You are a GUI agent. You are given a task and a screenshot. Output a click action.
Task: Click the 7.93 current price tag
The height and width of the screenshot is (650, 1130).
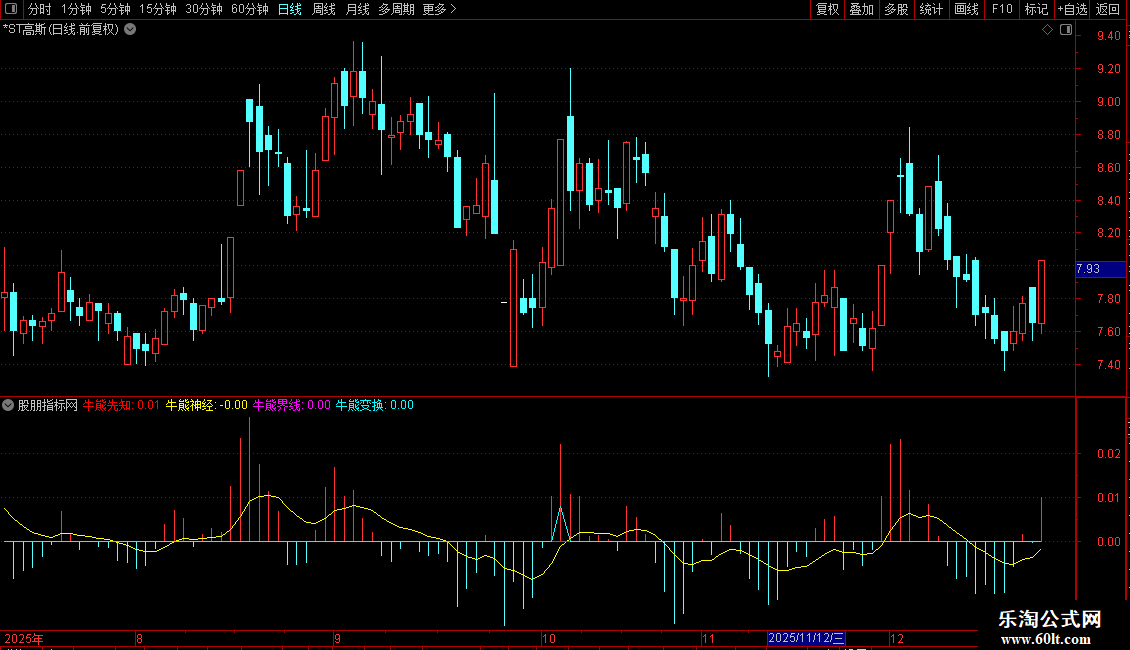[1100, 269]
